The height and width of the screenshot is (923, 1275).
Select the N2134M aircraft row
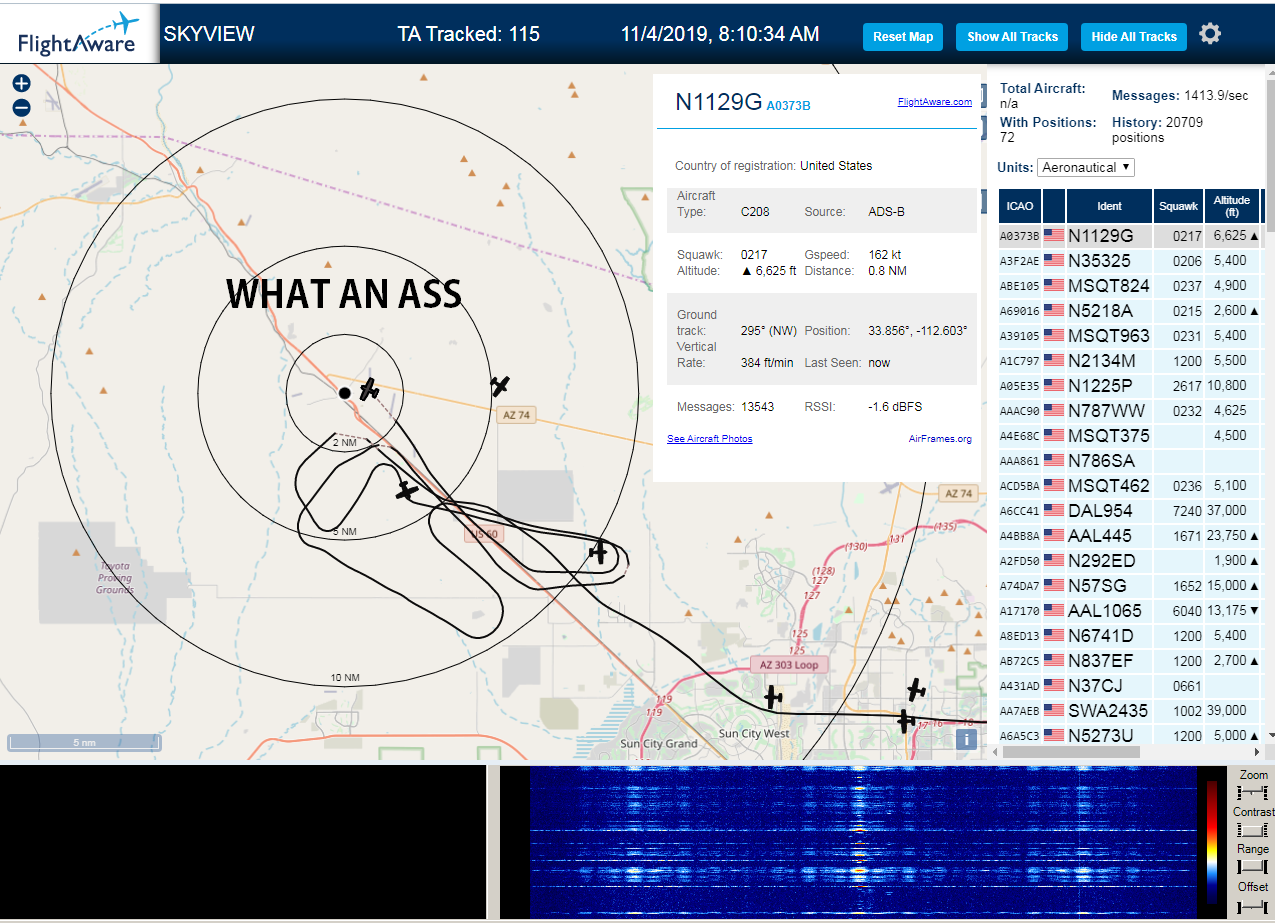1130,361
